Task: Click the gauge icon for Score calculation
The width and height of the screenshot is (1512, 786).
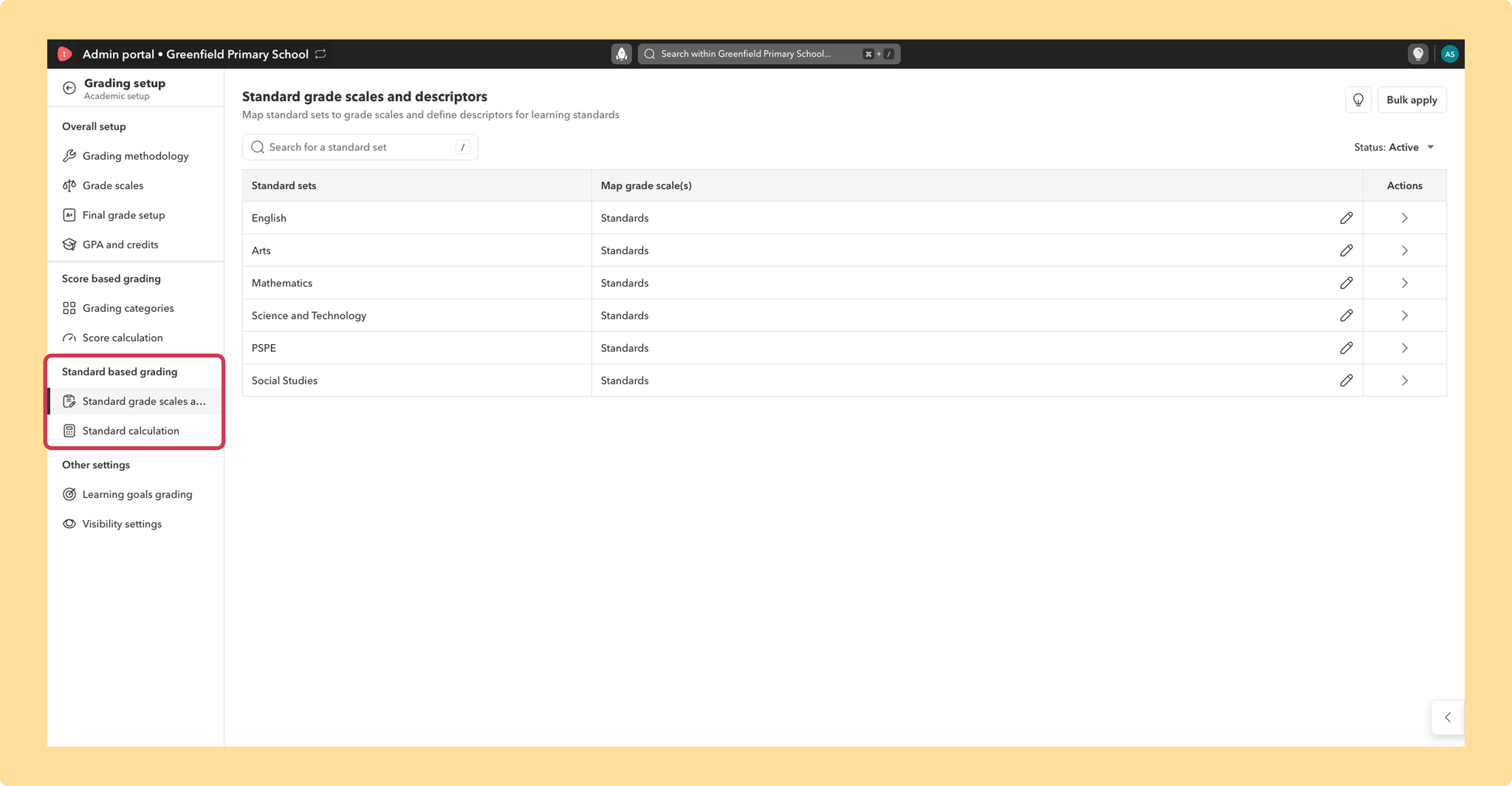Action: 69,338
